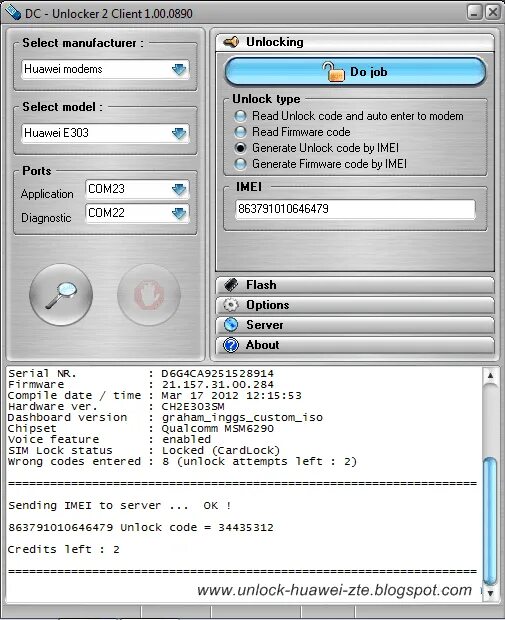Click the blue log scrollbar thumb
The height and width of the screenshot is (620, 505).
click(490, 521)
